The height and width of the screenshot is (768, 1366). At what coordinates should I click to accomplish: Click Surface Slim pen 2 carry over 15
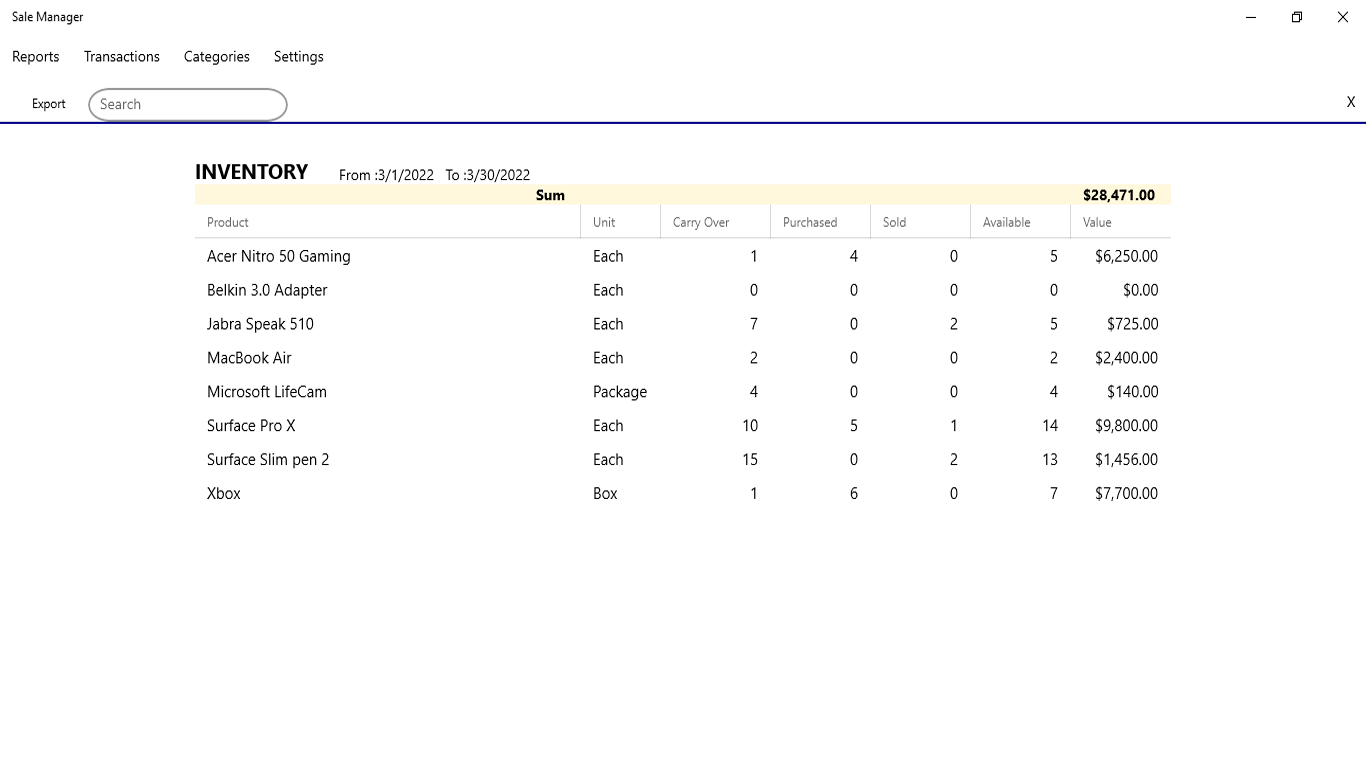750,460
